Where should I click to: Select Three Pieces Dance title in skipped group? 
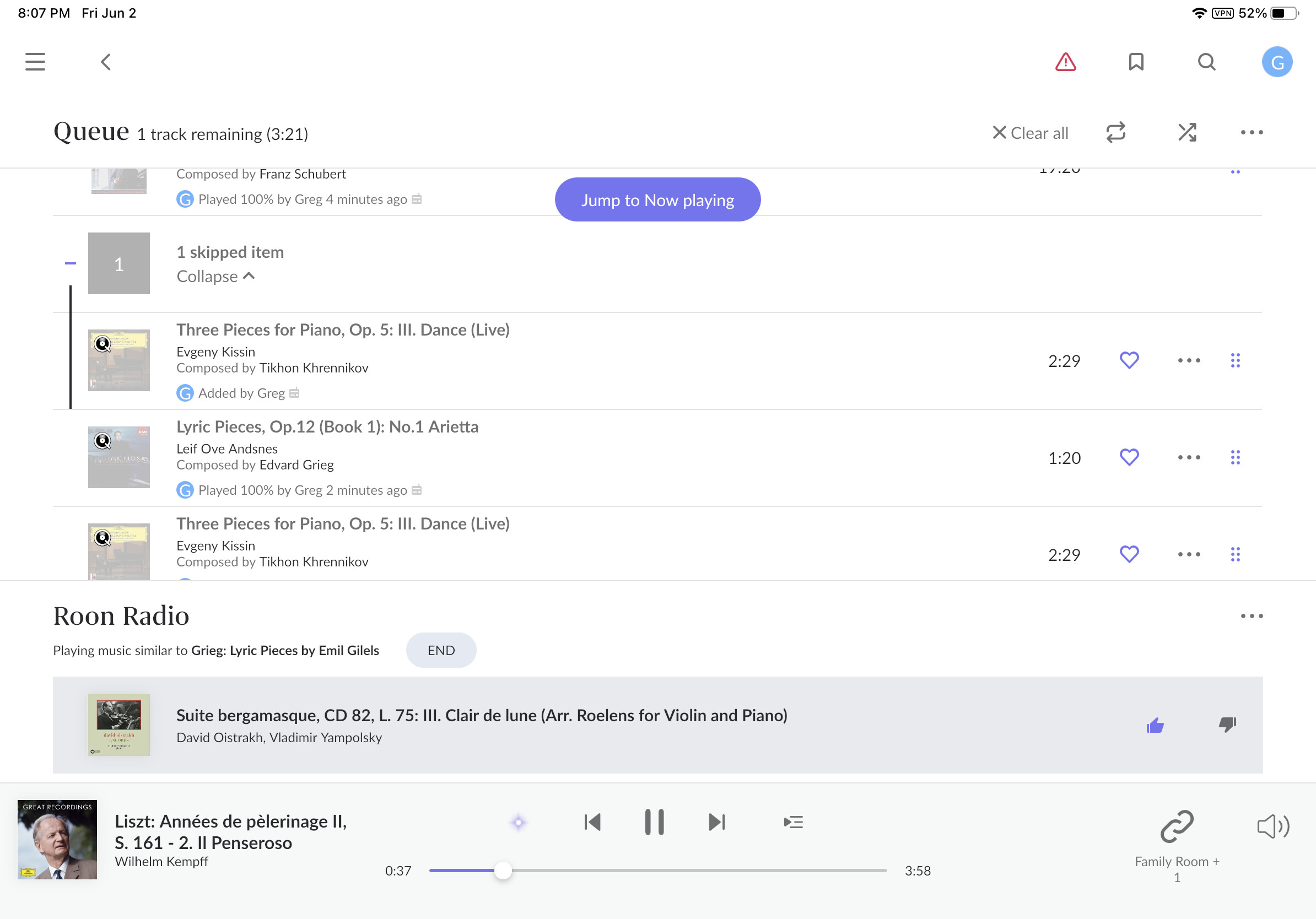point(343,329)
